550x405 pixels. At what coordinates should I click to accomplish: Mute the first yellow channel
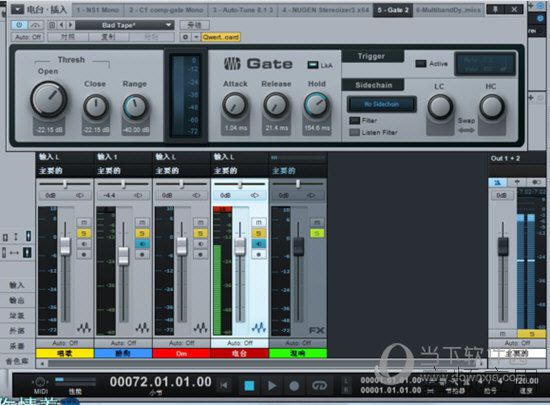84,222
